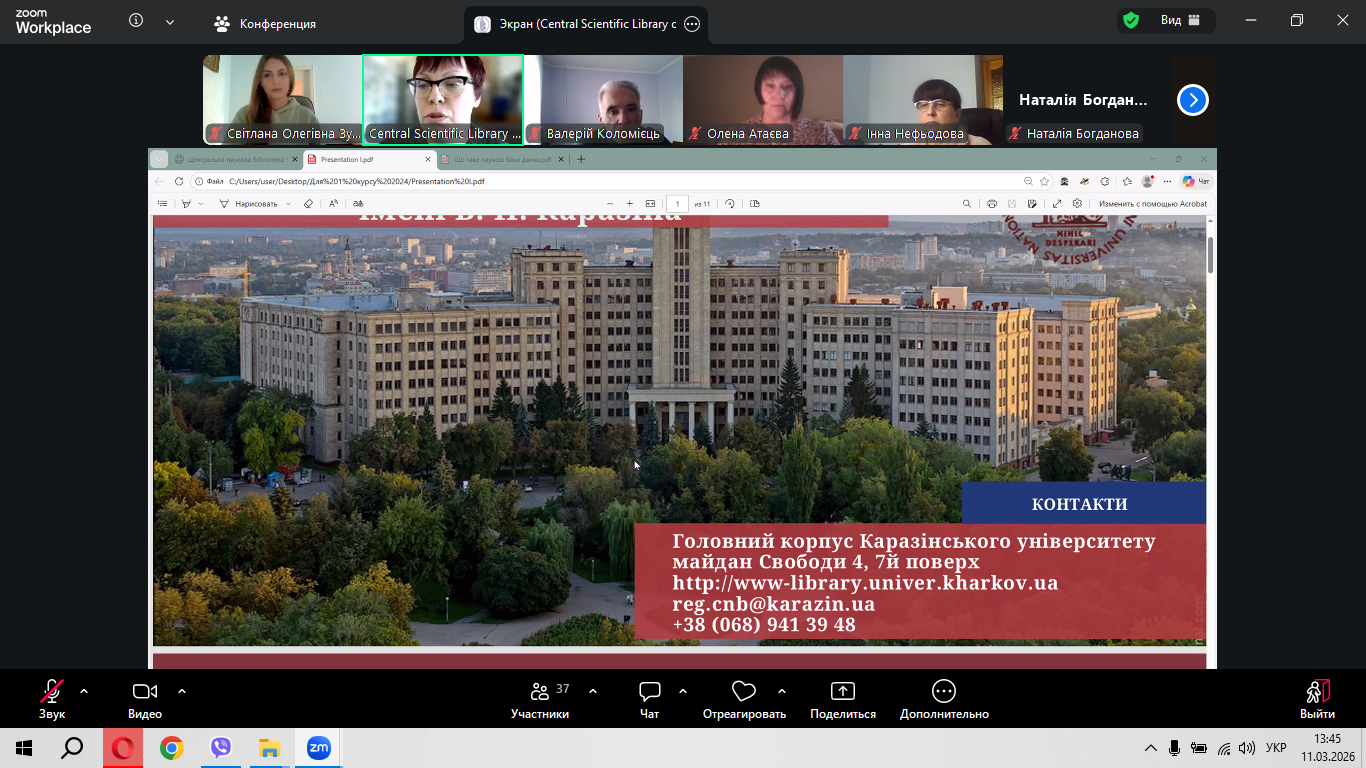The height and width of the screenshot is (768, 1366).
Task: Toggle УКР keyboard language in system tray
Action: [x=1276, y=748]
